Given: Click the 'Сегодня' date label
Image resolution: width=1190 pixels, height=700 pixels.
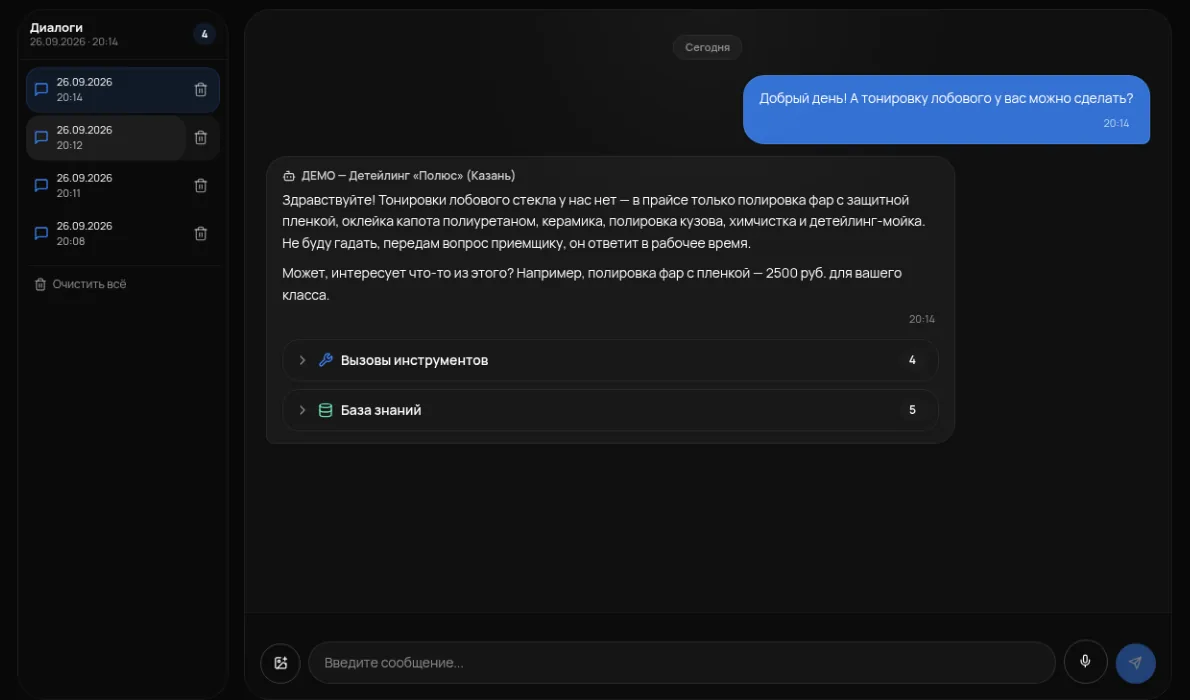Looking at the screenshot, I should [x=707, y=47].
